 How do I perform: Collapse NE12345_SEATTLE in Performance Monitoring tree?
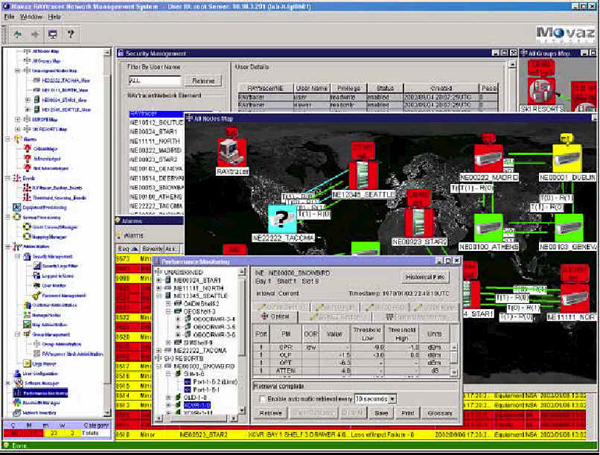pos(159,296)
